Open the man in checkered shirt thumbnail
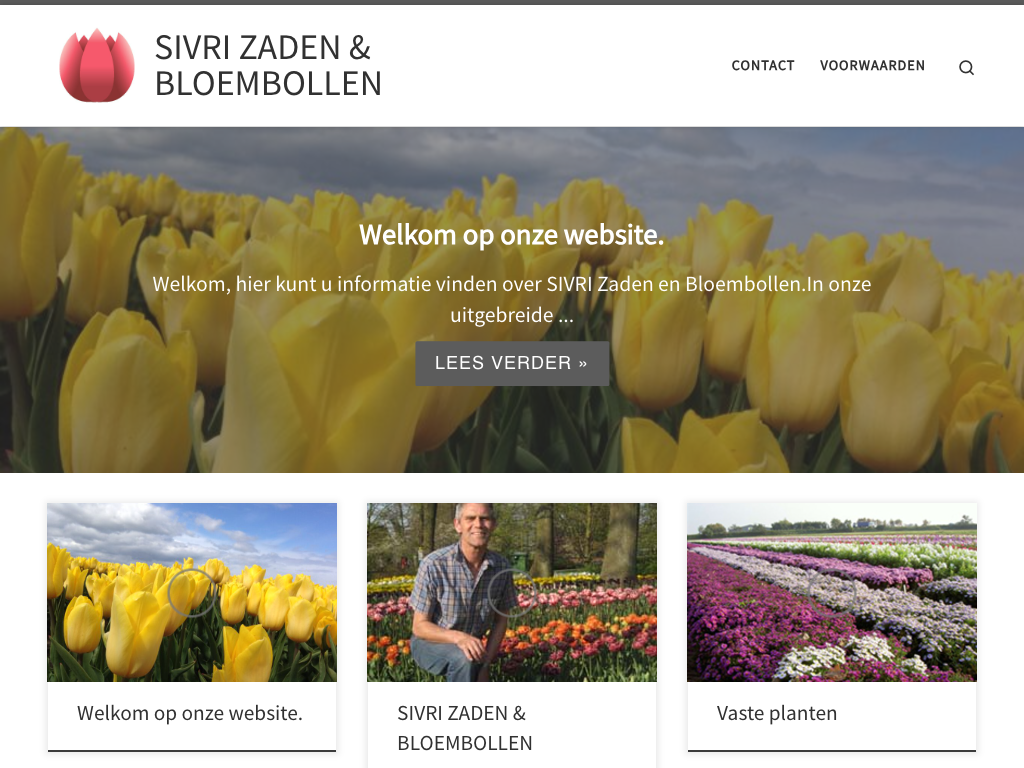This screenshot has height=768, width=1024. 512,592
